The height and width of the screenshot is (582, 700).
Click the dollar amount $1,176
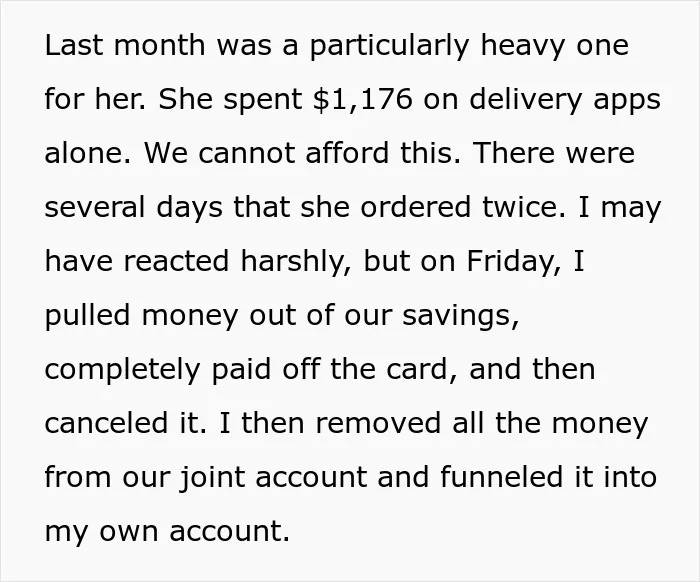(362, 99)
